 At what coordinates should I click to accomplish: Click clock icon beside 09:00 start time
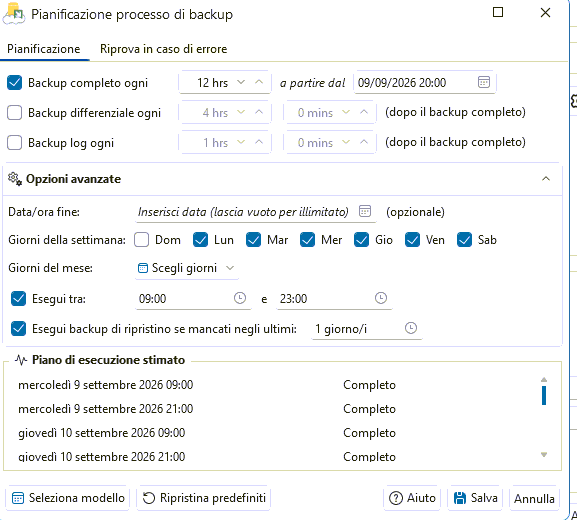tap(240, 298)
